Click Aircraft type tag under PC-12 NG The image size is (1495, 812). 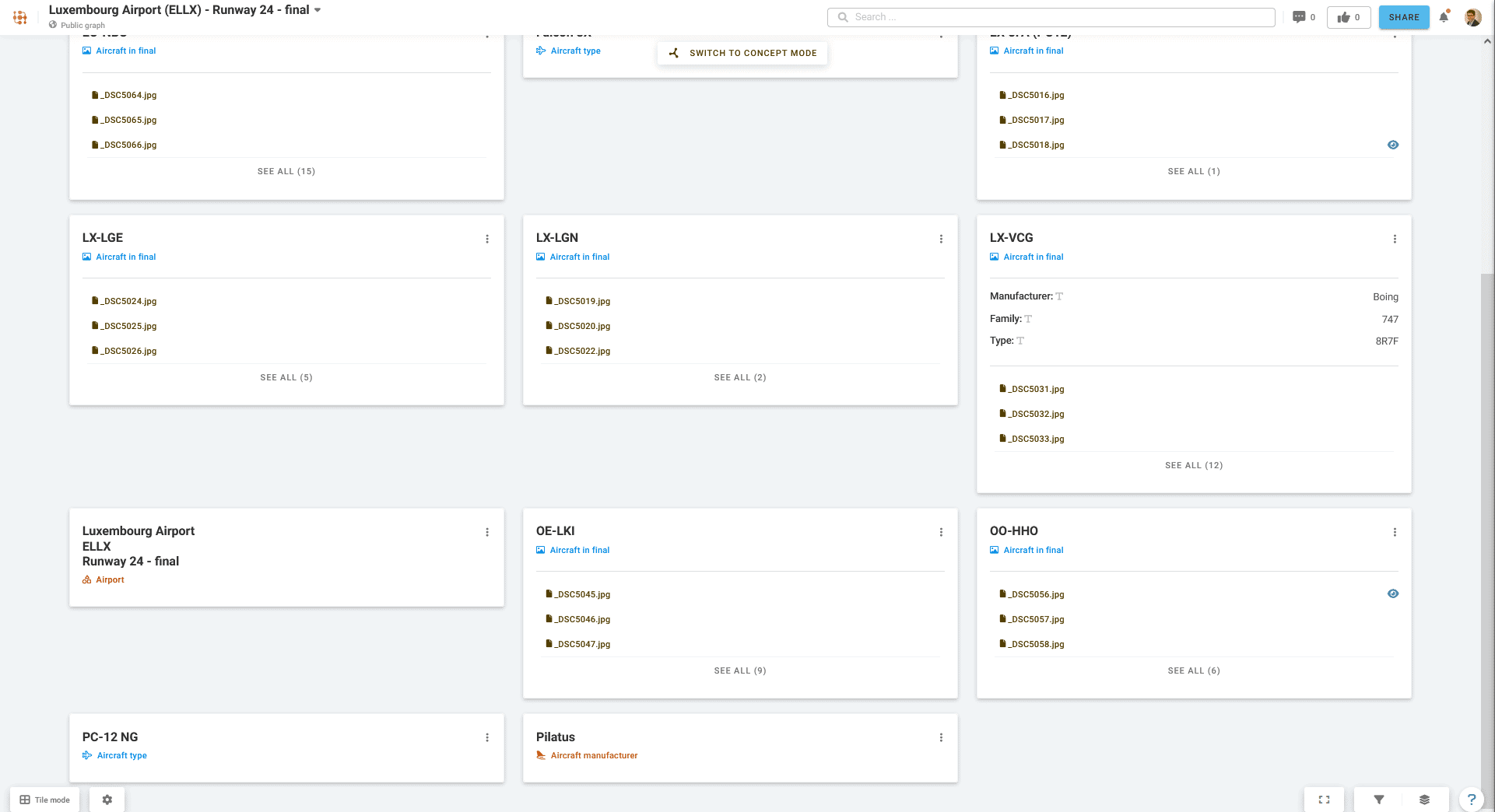coord(114,755)
